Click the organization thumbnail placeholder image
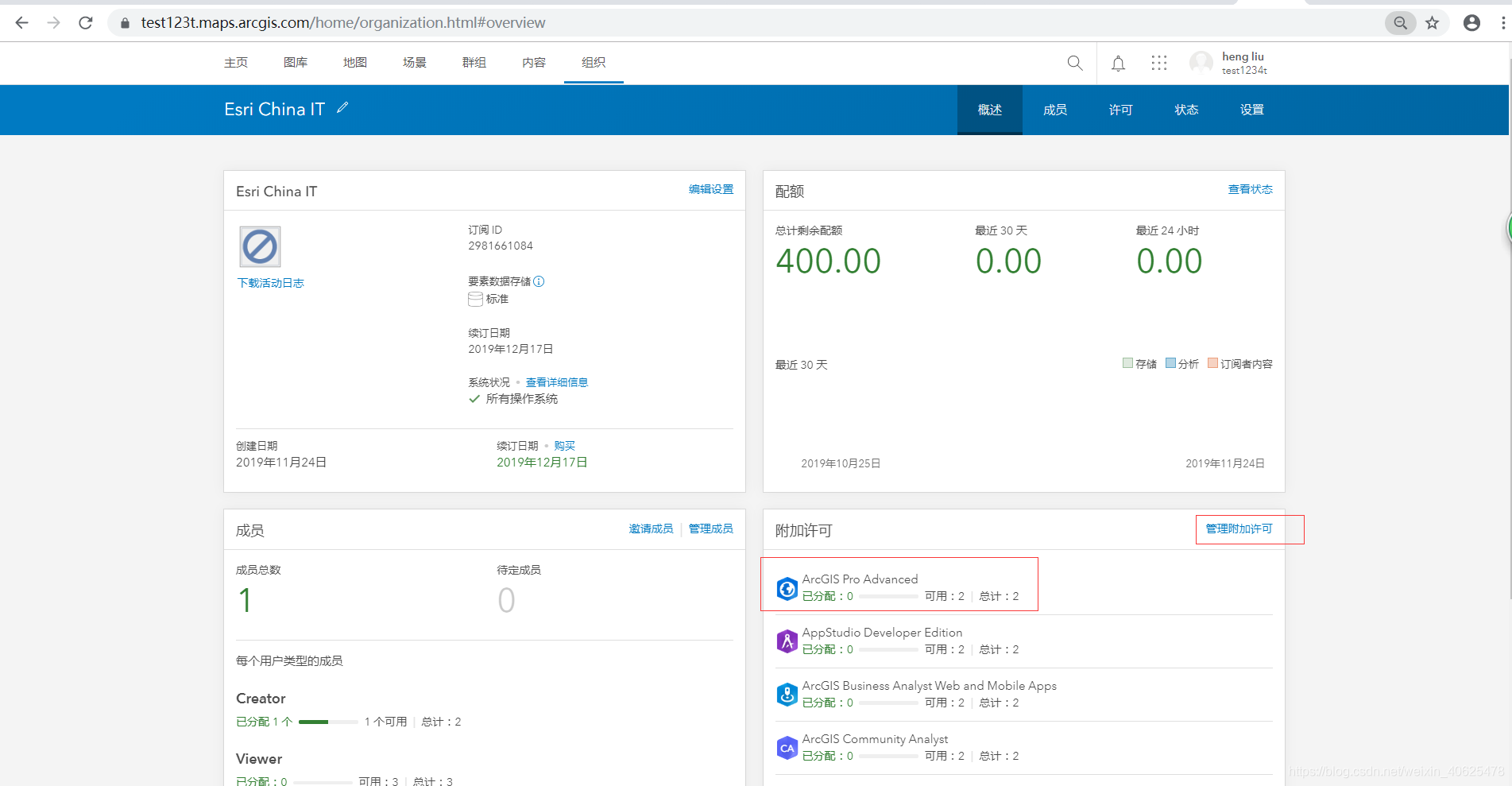Screen dimensions: 1512x786 coord(260,246)
